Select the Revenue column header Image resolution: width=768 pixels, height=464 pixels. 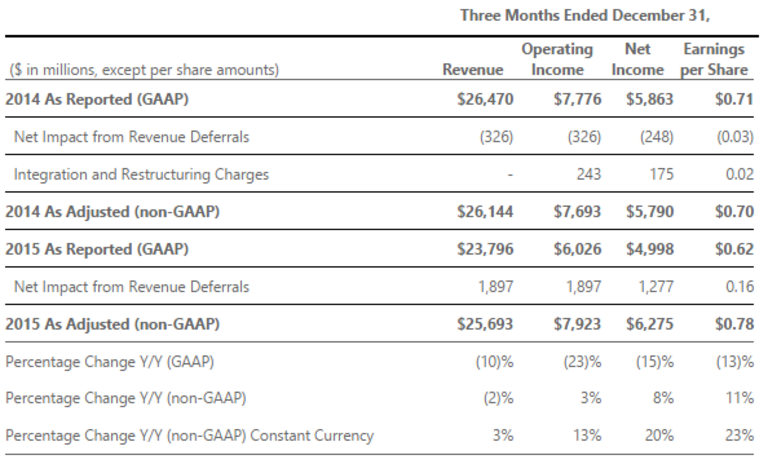472,69
